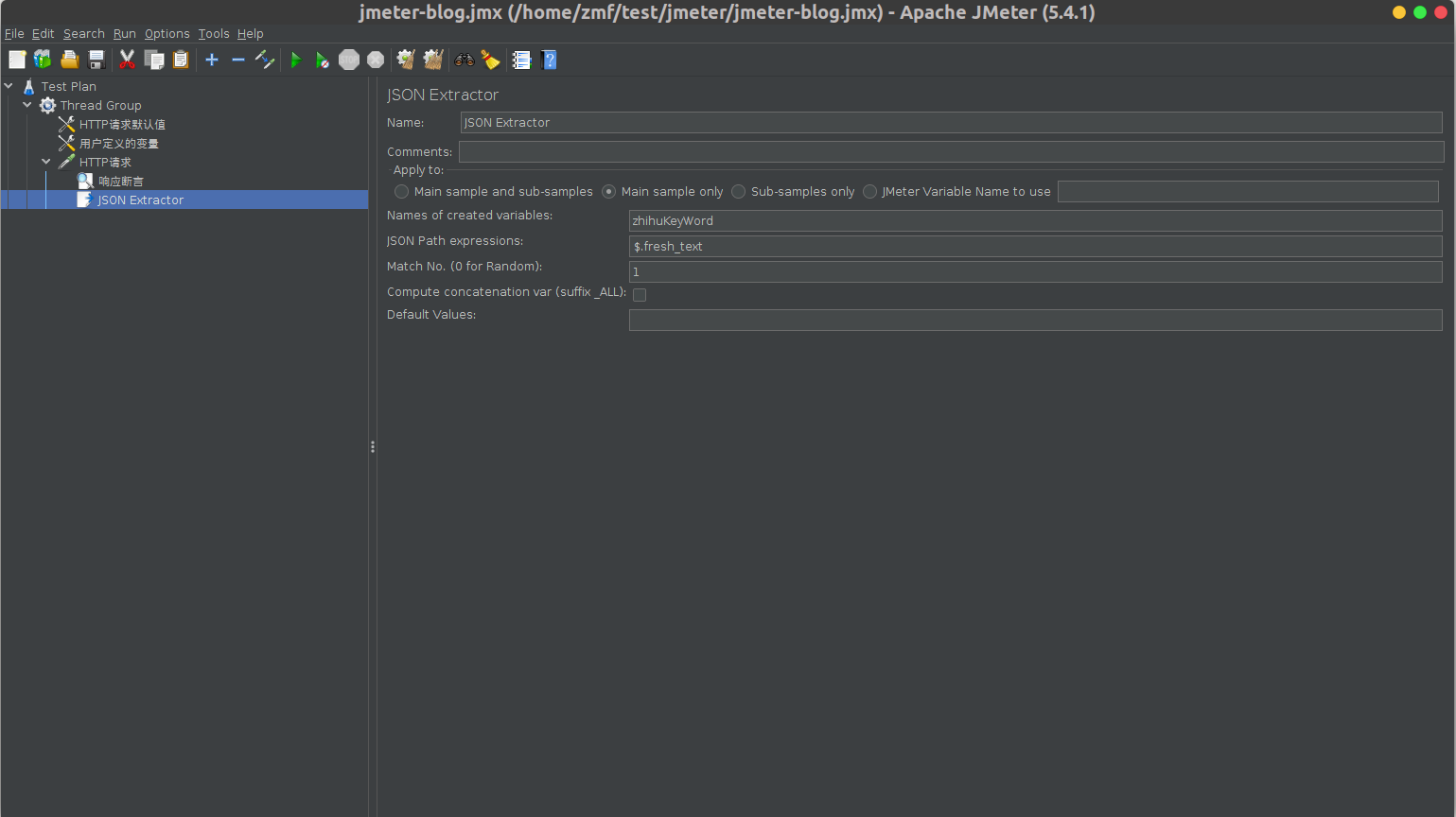Open the Run menu
The height and width of the screenshot is (817, 1456).
click(125, 33)
